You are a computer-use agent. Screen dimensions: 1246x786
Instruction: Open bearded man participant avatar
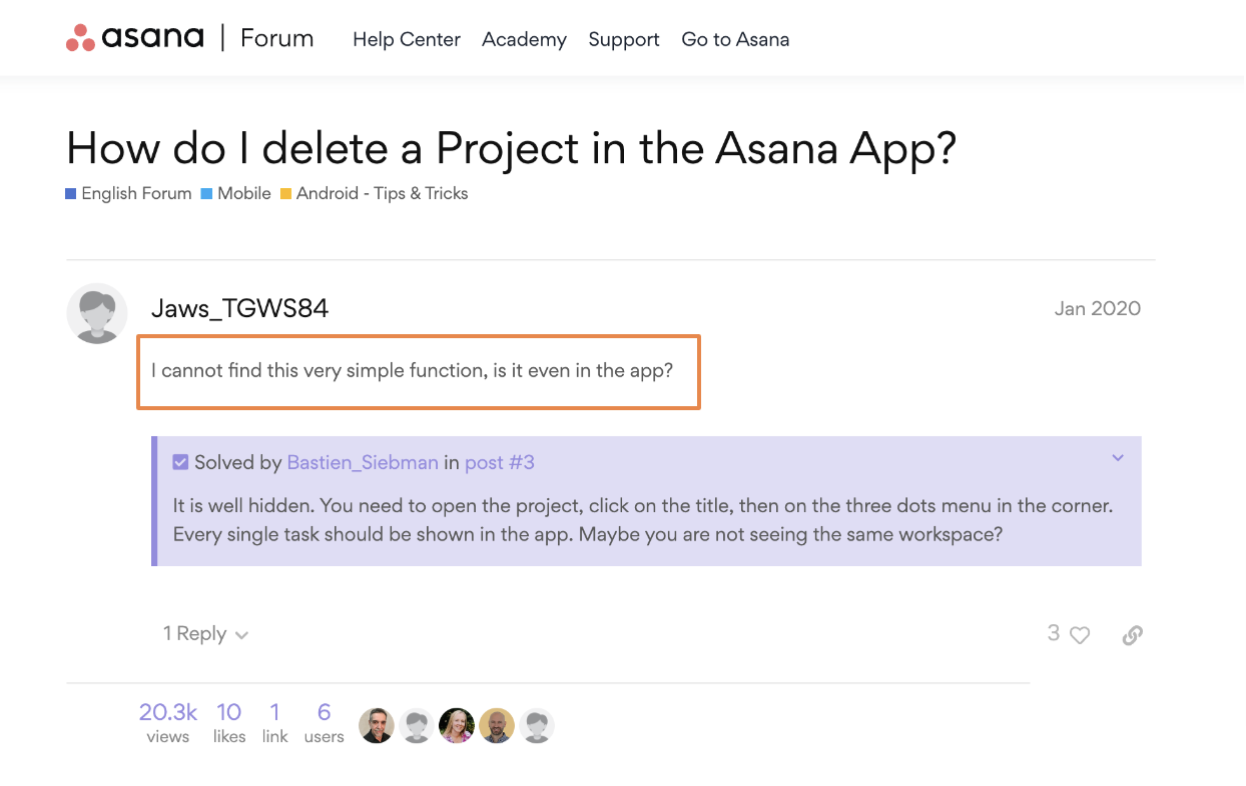pyautogui.click(x=497, y=725)
